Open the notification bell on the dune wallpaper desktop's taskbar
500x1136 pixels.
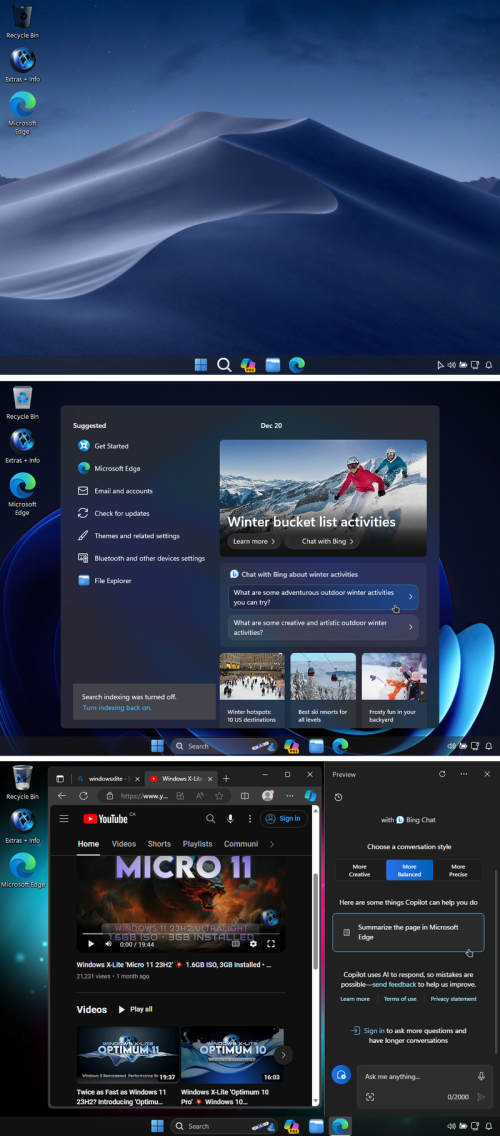(x=488, y=365)
